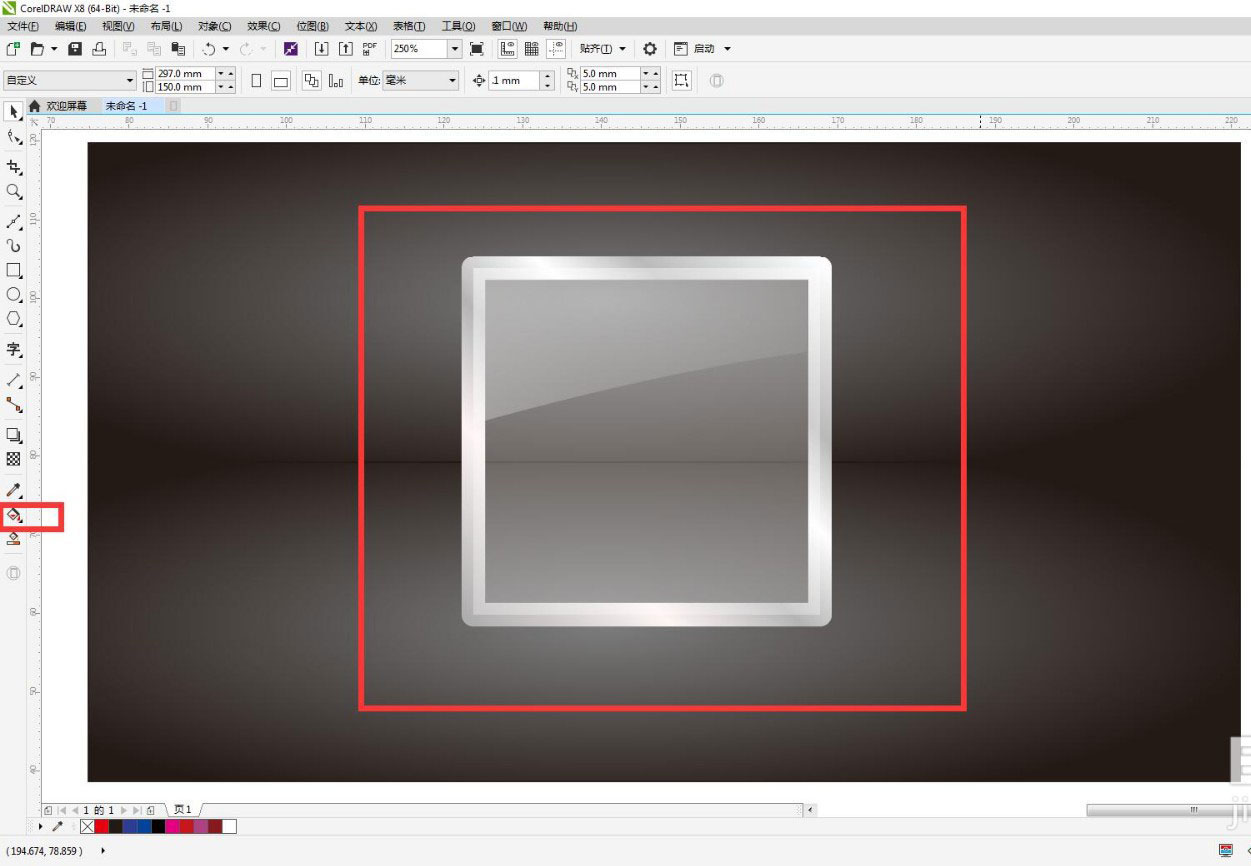
Task: Select the Crop tool in toolbox
Action: coord(14,167)
